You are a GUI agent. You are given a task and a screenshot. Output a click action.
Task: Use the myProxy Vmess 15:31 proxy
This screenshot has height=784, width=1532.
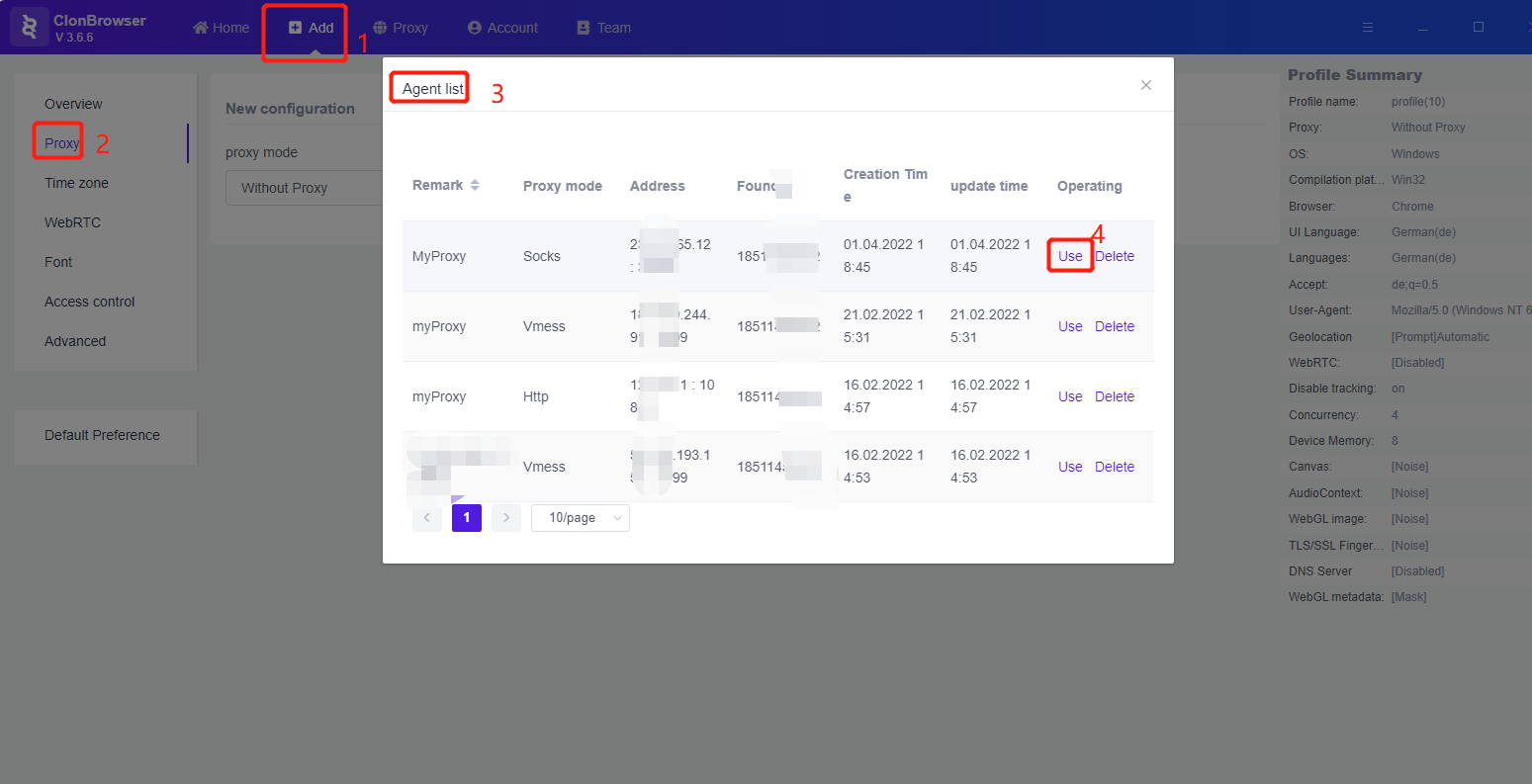pyautogui.click(x=1070, y=326)
